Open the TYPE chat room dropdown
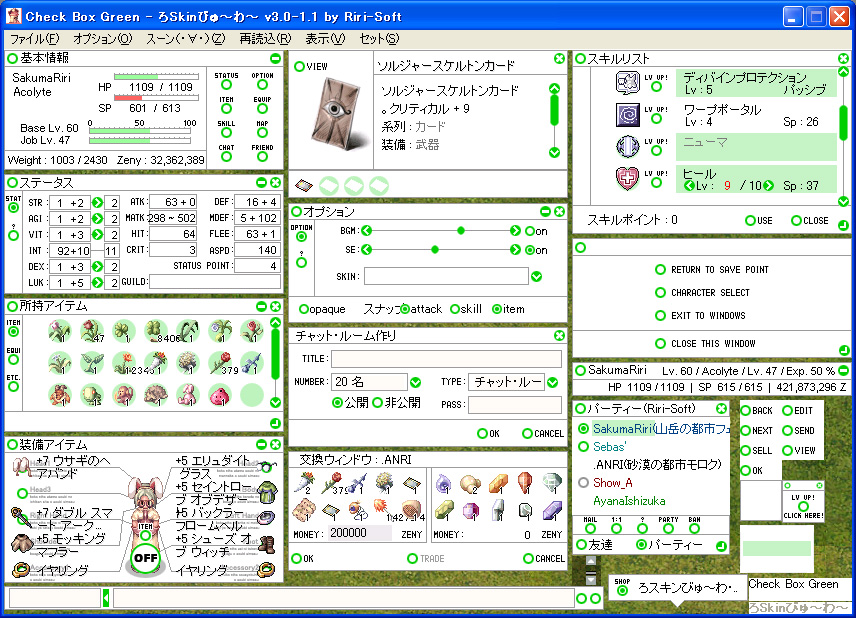 (552, 382)
